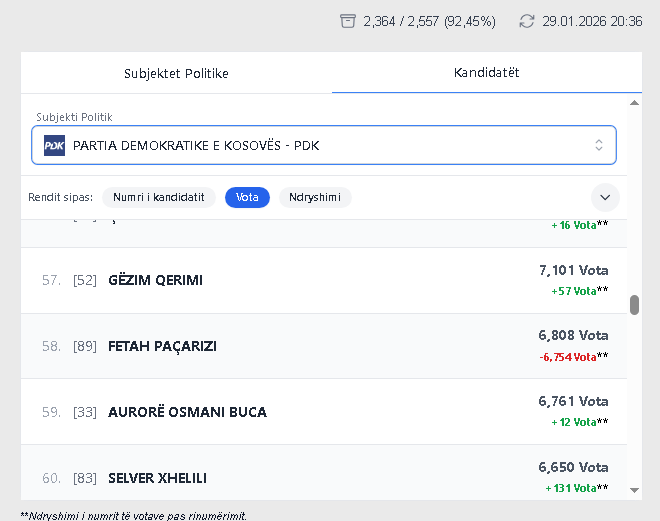Click the up-down arrows in party selector

599,145
